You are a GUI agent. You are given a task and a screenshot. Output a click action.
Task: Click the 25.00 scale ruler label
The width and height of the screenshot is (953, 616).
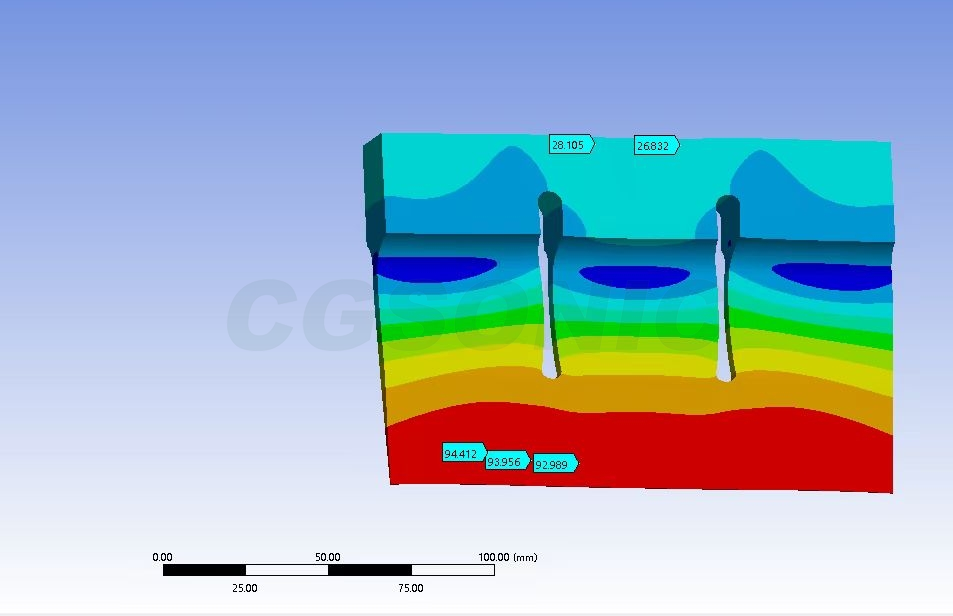pyautogui.click(x=245, y=588)
